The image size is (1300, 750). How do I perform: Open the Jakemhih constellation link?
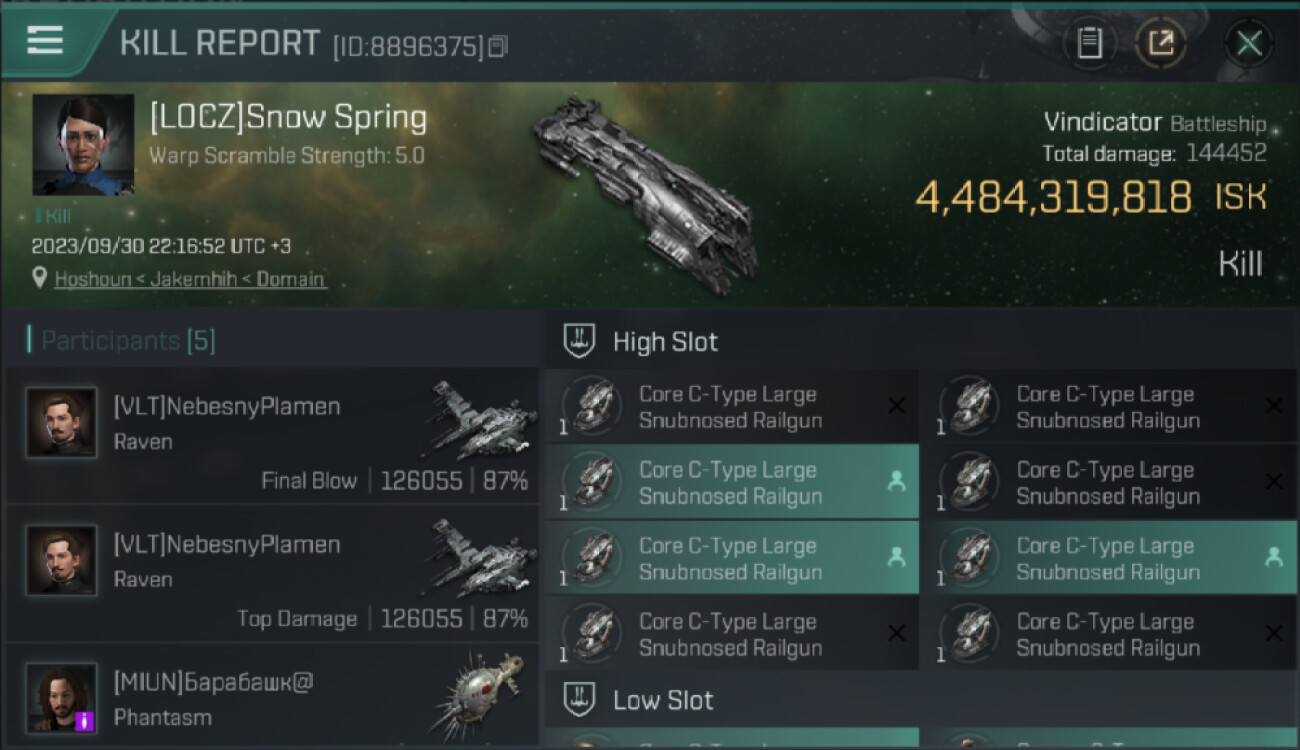click(x=194, y=279)
